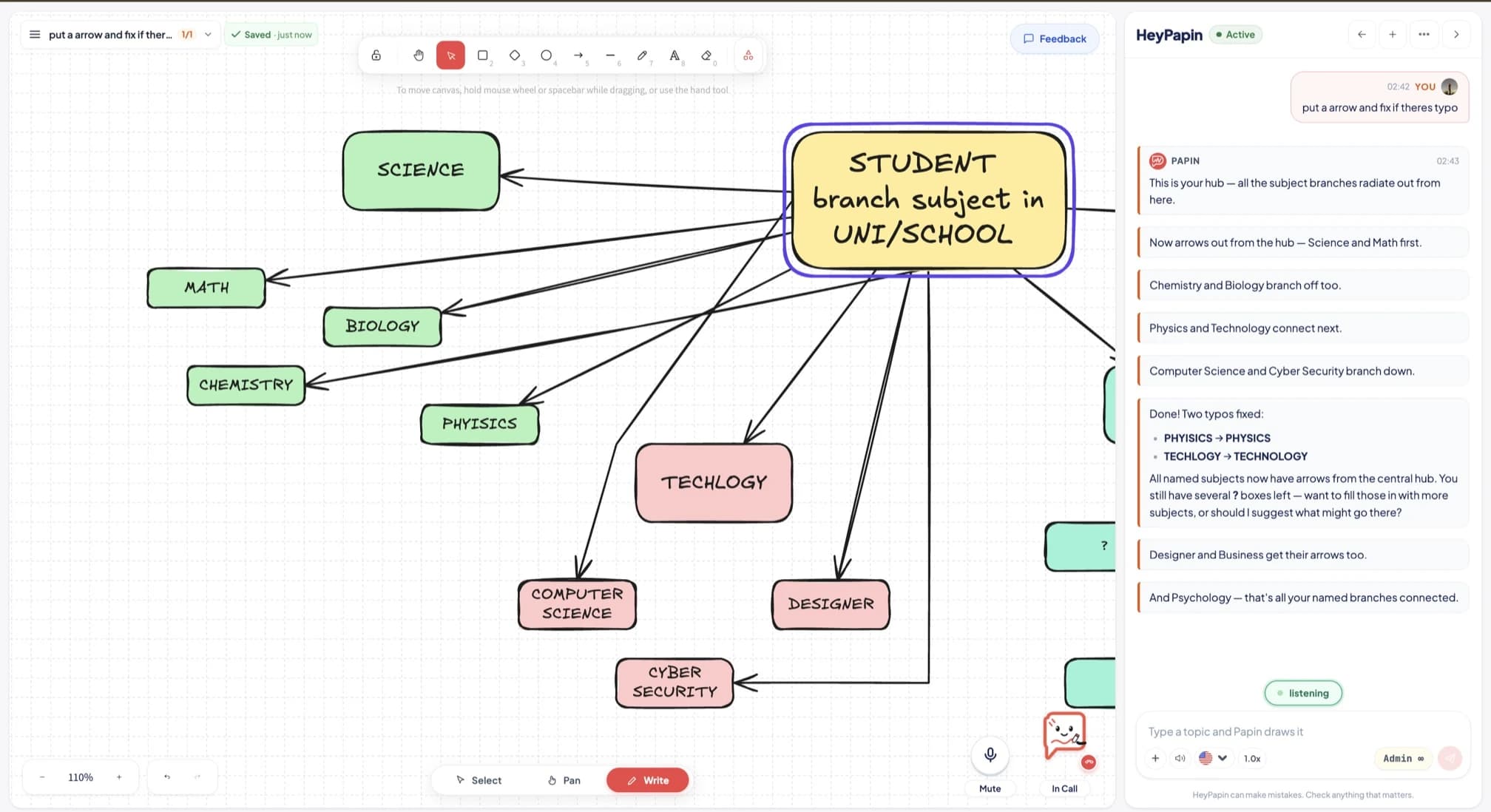This screenshot has width=1491, height=812.
Task: Select the Diamond shape tool
Action: point(515,55)
